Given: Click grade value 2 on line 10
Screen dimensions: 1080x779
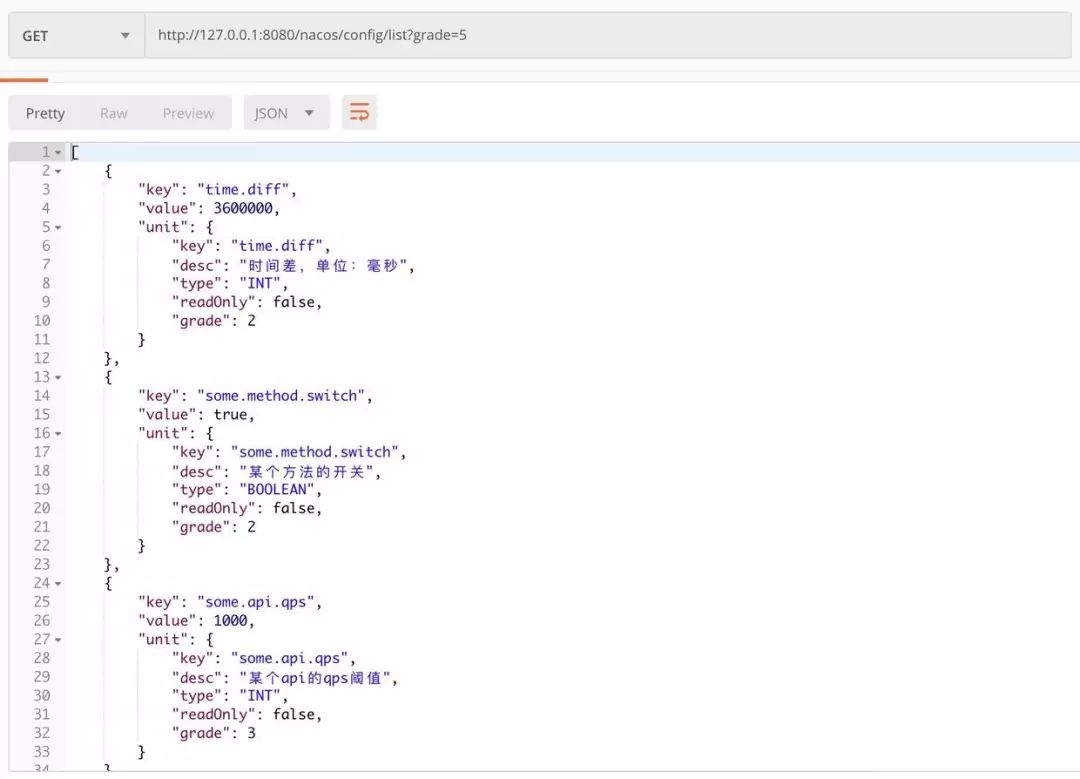Looking at the screenshot, I should (x=251, y=321).
